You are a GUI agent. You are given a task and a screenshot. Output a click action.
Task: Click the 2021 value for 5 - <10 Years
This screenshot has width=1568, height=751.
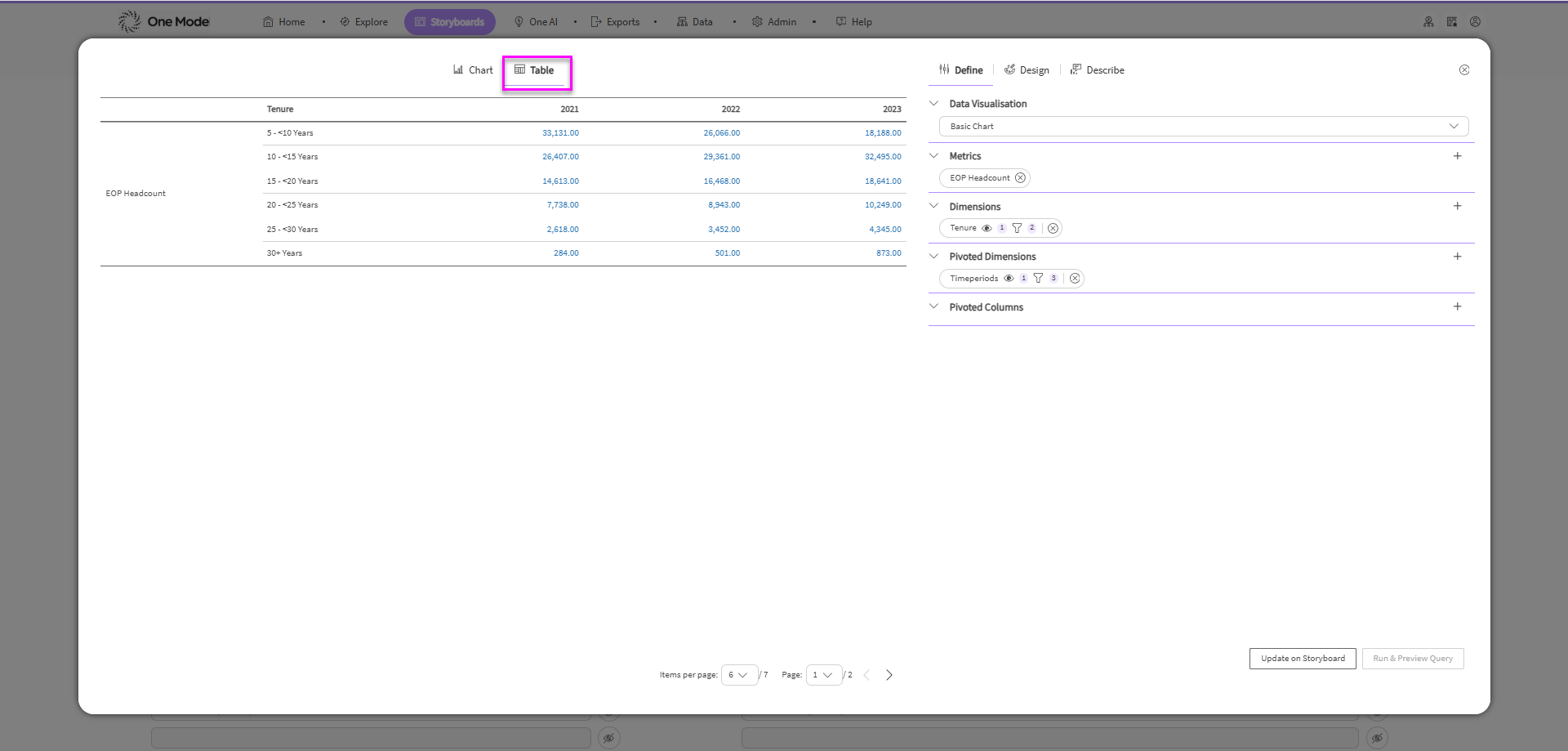click(x=560, y=133)
